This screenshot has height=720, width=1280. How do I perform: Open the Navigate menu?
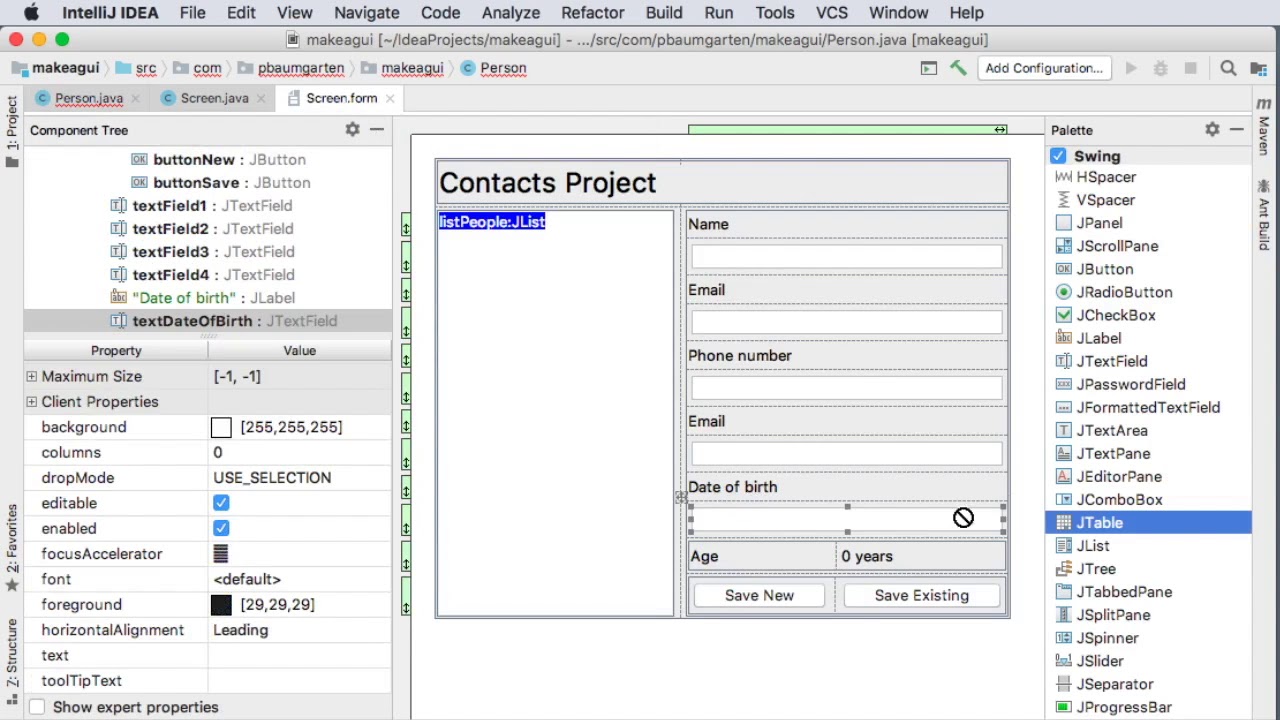[x=367, y=13]
